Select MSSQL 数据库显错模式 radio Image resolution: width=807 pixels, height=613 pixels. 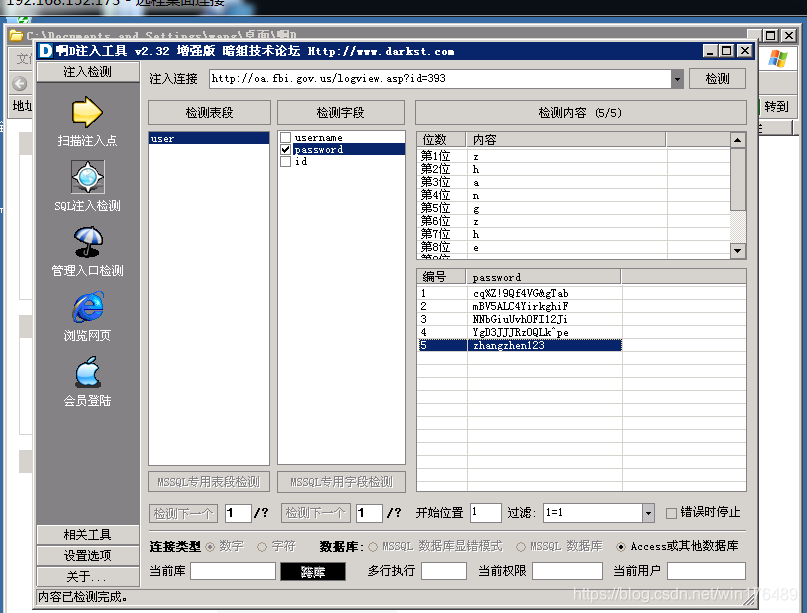click(x=373, y=547)
